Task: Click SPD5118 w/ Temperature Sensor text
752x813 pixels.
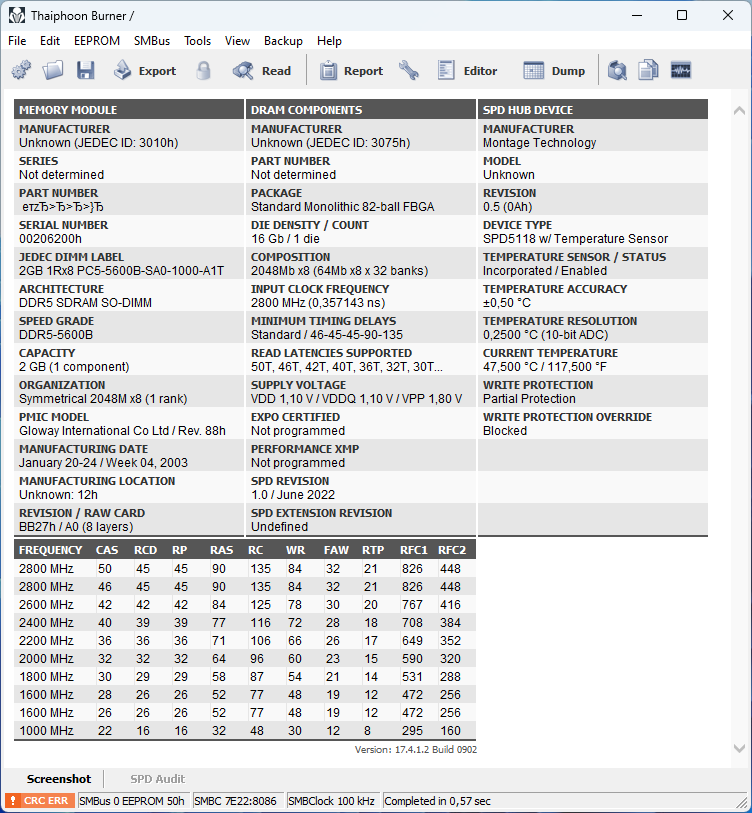Action: pos(575,239)
